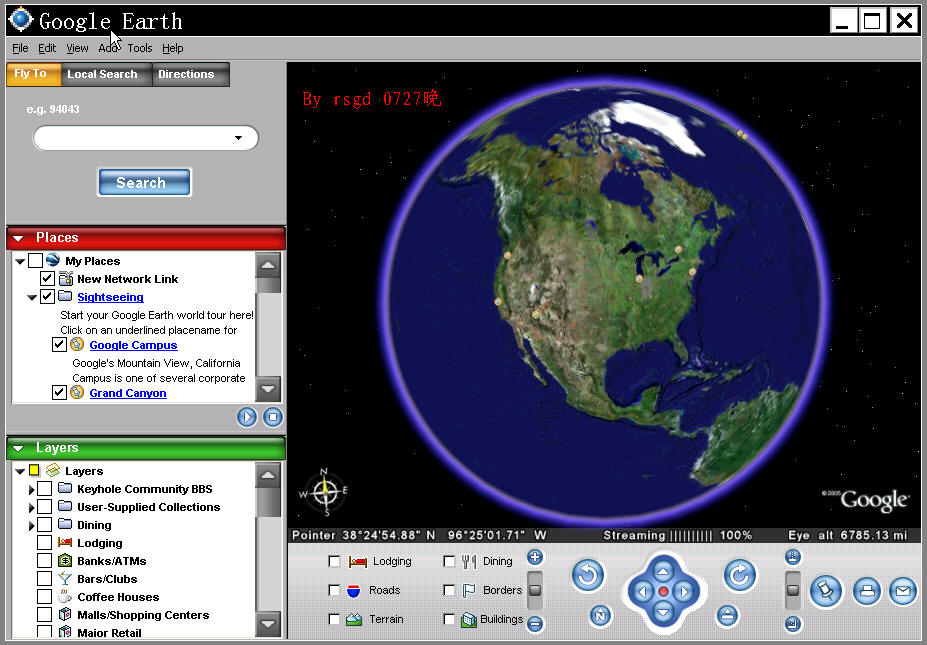Click the Print button
Viewport: 927px width, 645px height.
[x=867, y=591]
